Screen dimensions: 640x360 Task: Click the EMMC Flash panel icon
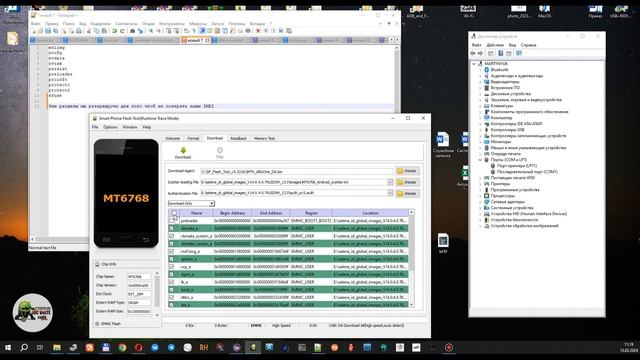click(x=97, y=324)
